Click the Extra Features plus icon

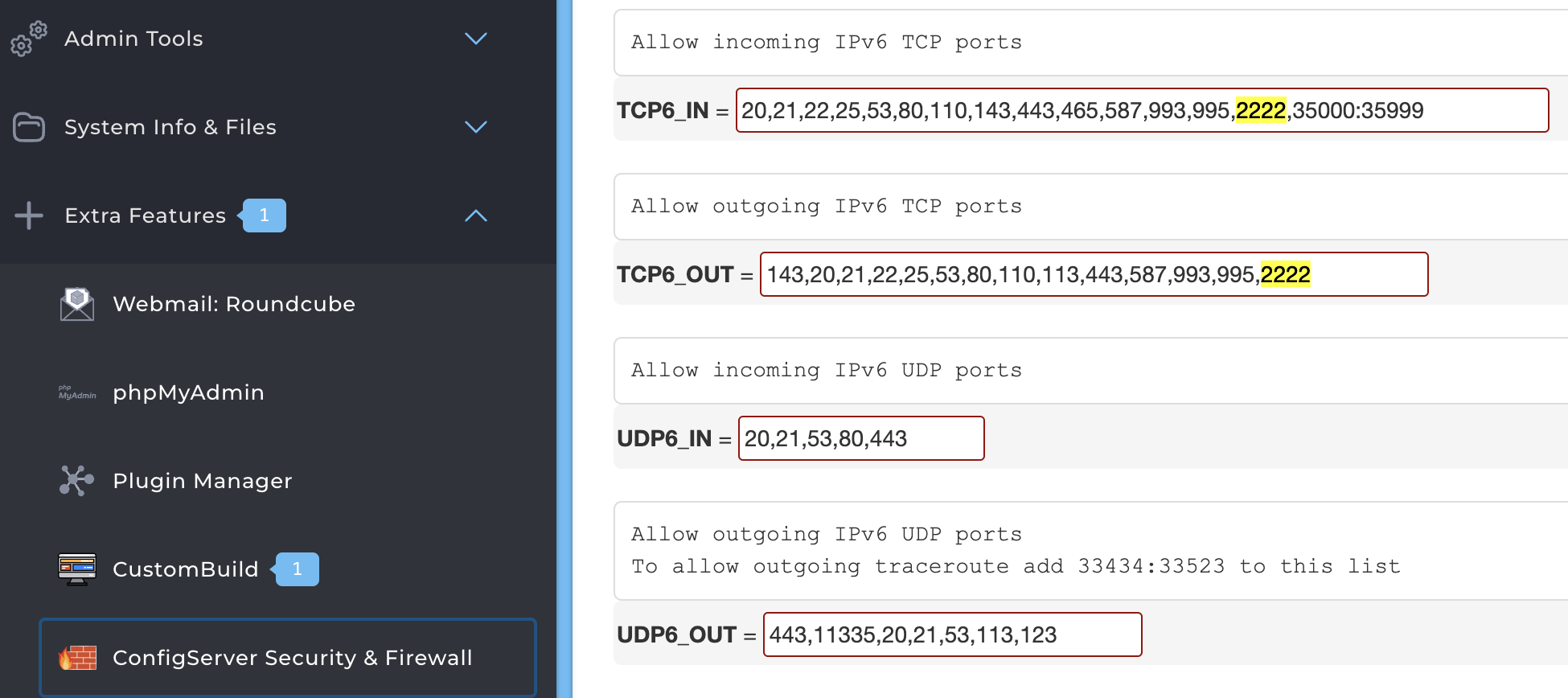point(29,216)
